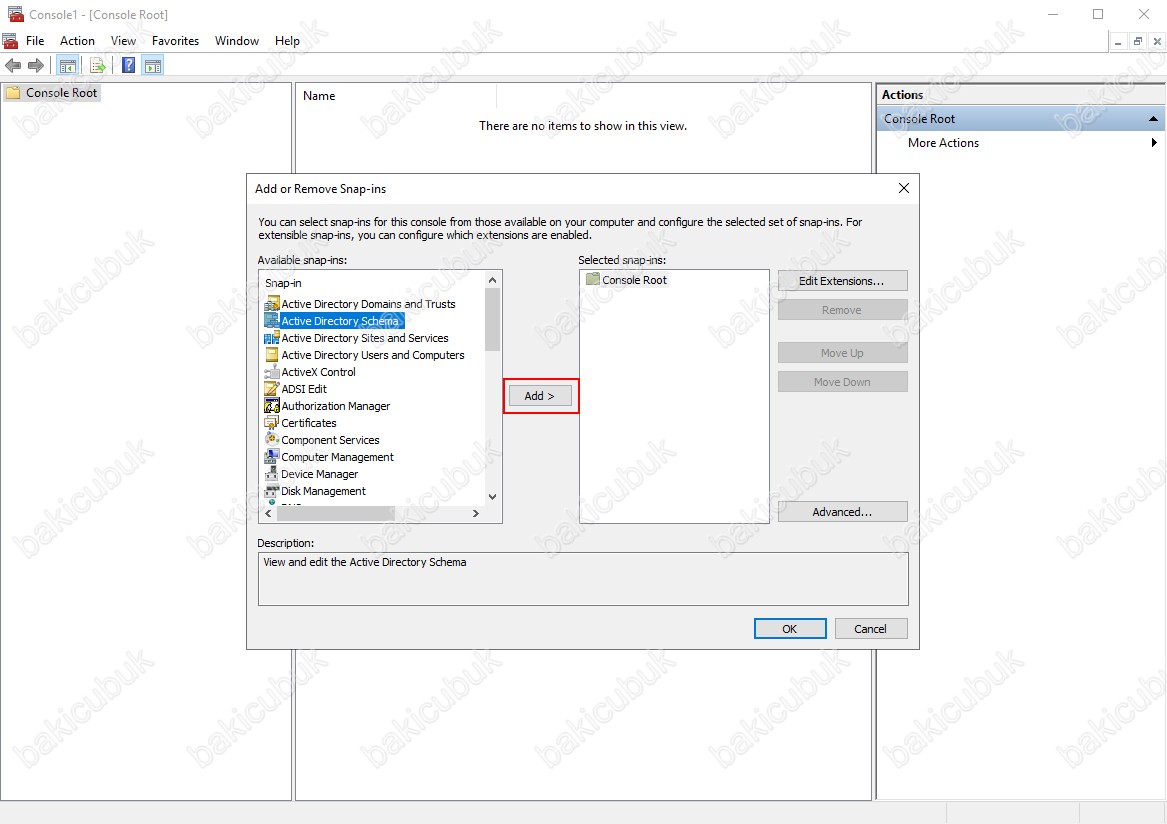Click the snap-in list's scroll left arrow

click(269, 514)
